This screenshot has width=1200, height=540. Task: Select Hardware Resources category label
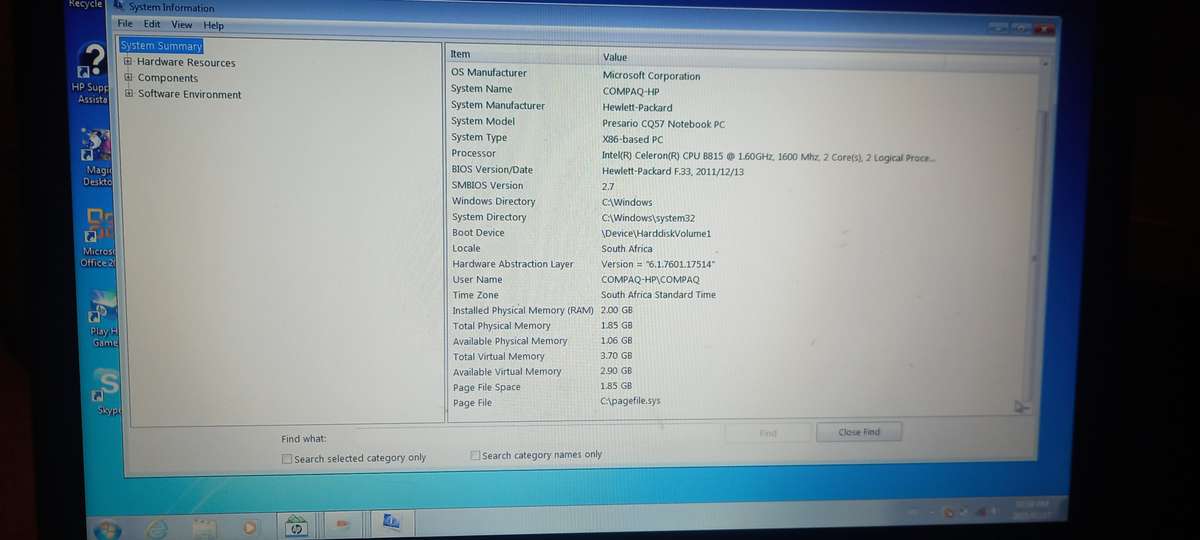coord(186,62)
